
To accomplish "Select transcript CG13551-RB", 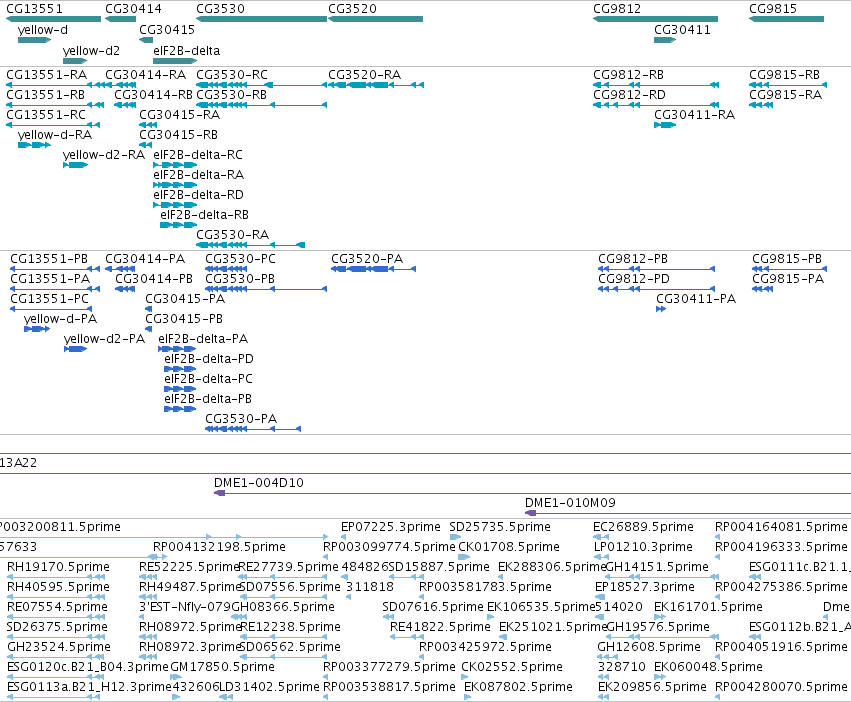I will tap(55, 105).
